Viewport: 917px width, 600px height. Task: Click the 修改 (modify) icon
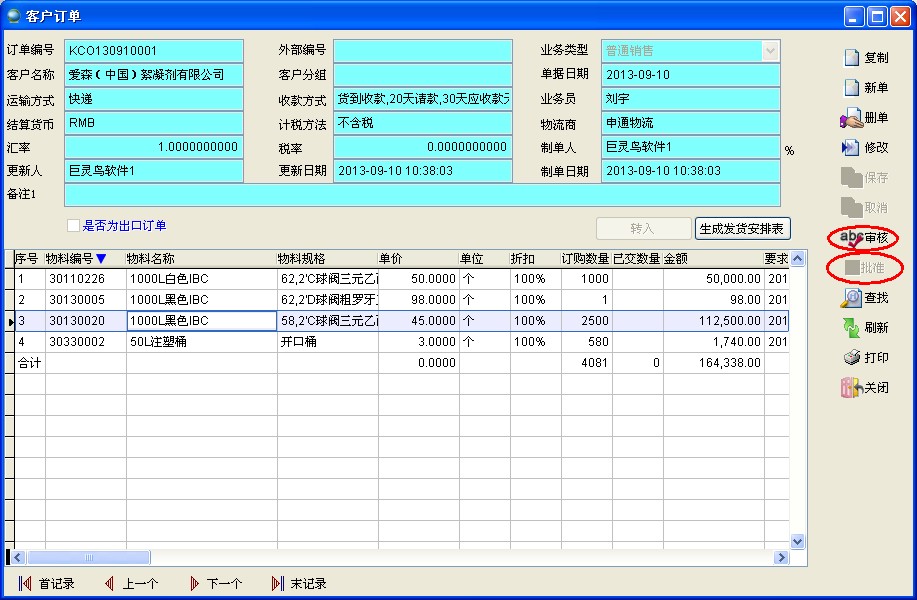tap(852, 148)
